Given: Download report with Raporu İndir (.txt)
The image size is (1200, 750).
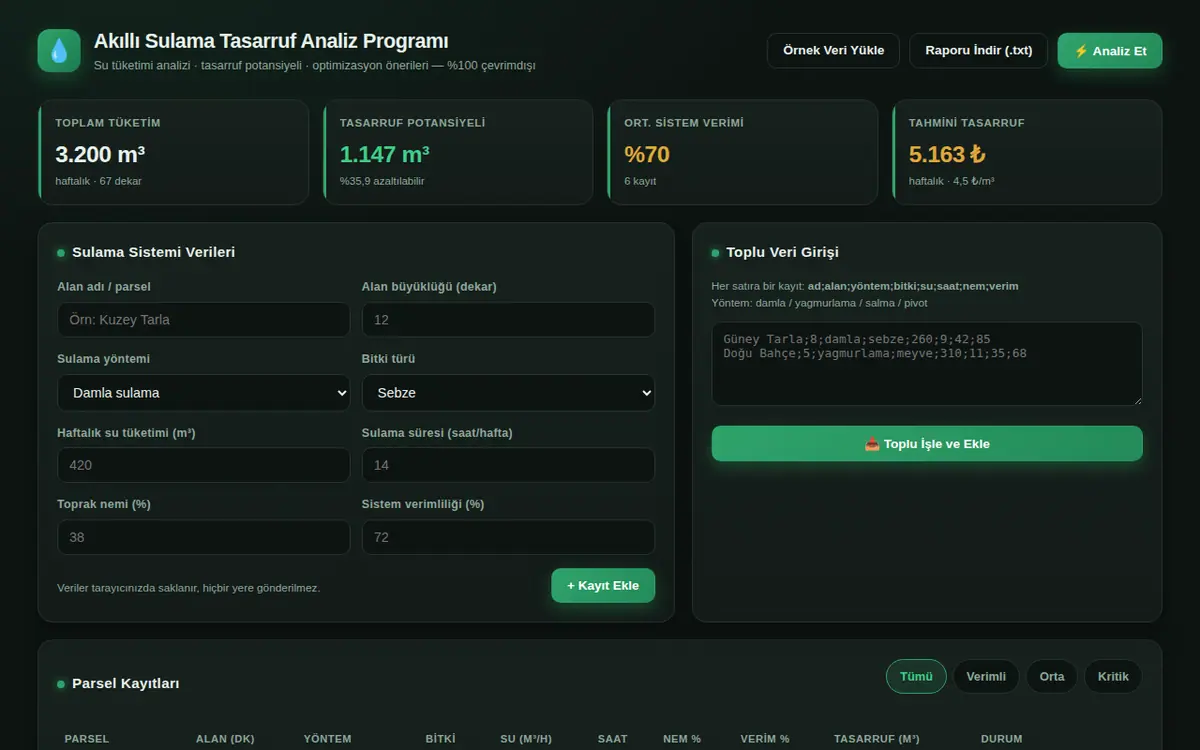Looking at the screenshot, I should point(978,51).
